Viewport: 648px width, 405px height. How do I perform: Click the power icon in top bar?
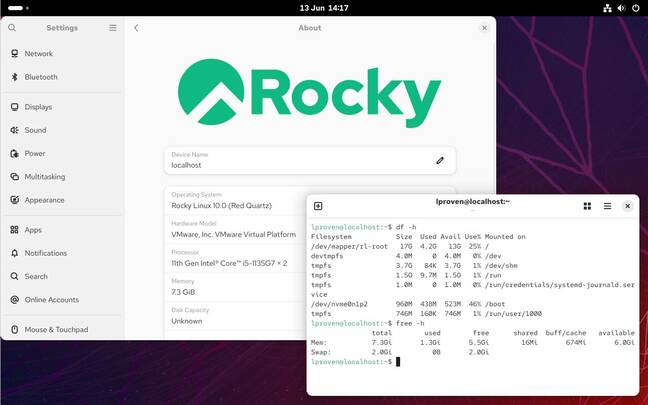pyautogui.click(x=636, y=8)
